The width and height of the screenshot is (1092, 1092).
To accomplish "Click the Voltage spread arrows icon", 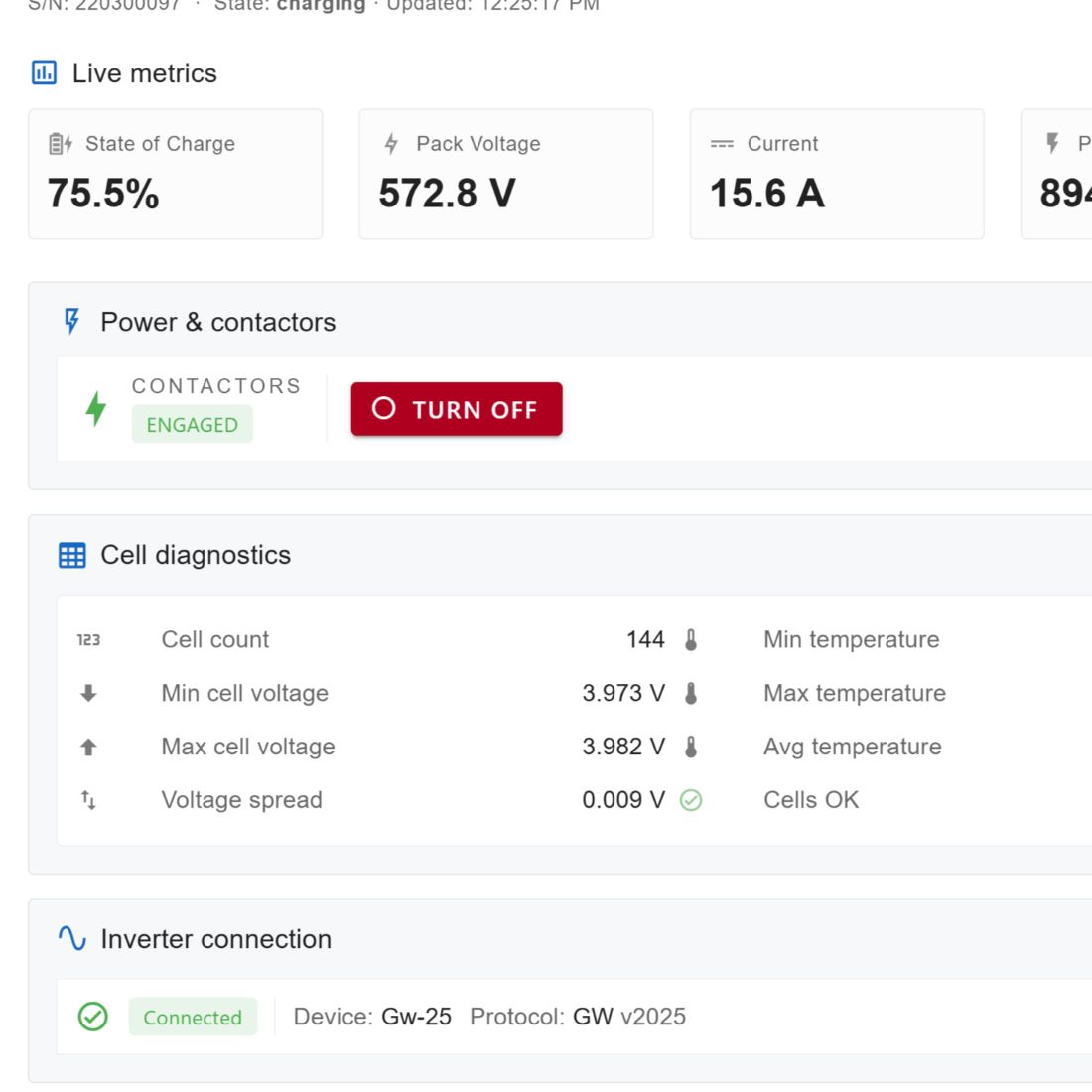I will click(88, 799).
